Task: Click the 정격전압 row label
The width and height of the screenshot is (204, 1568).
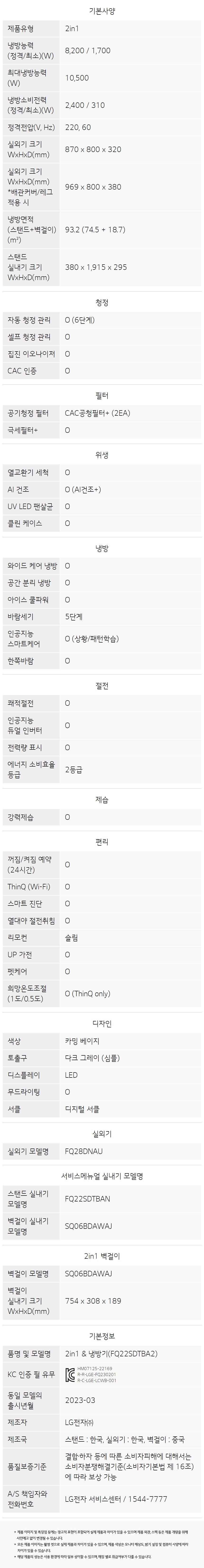Action: 31,127
